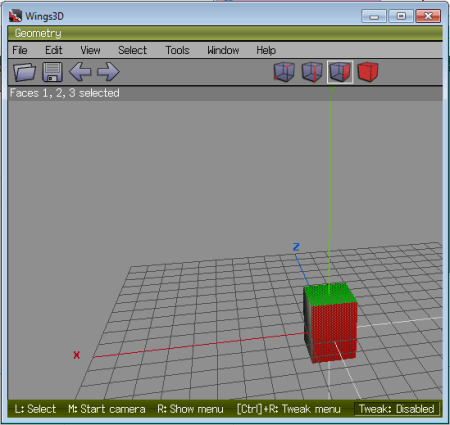Click the red front face of the cube

click(x=333, y=332)
